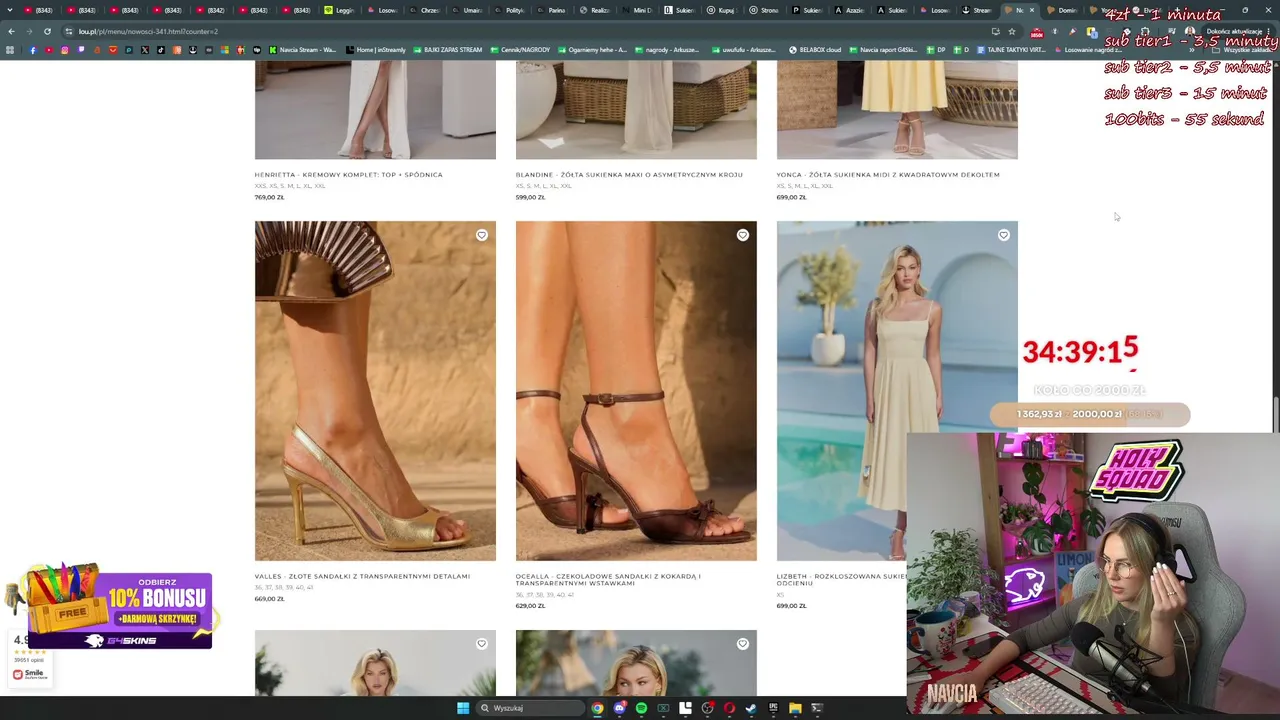Open the TikTok bookmark icon

coord(161,50)
